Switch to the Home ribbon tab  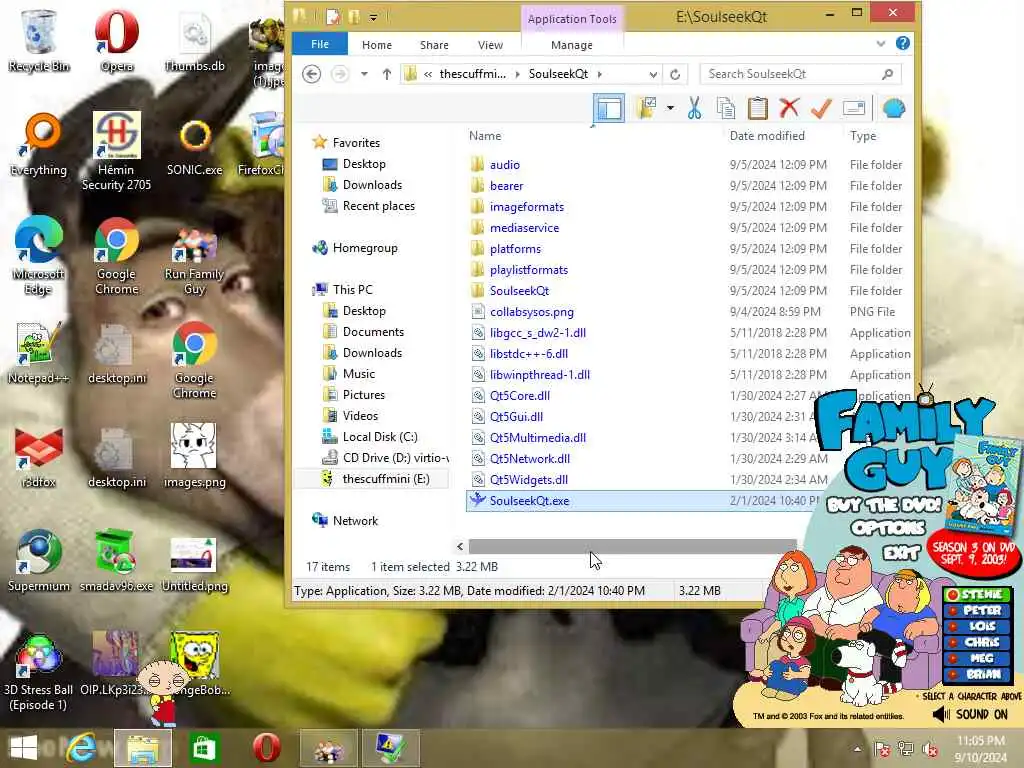pyautogui.click(x=377, y=45)
